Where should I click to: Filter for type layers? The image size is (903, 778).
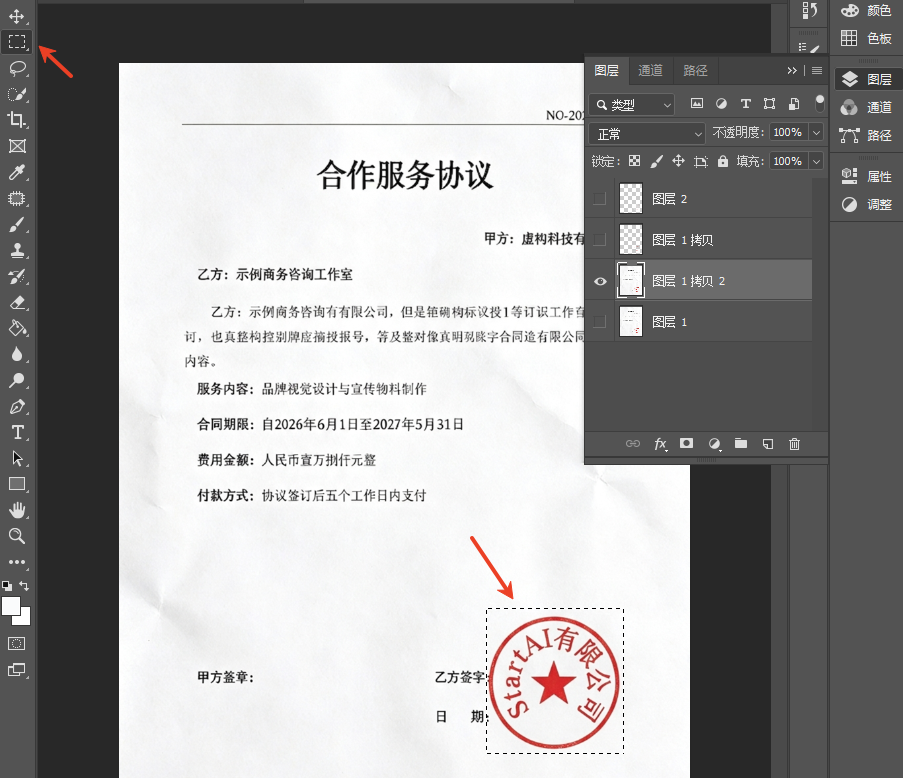(x=746, y=104)
